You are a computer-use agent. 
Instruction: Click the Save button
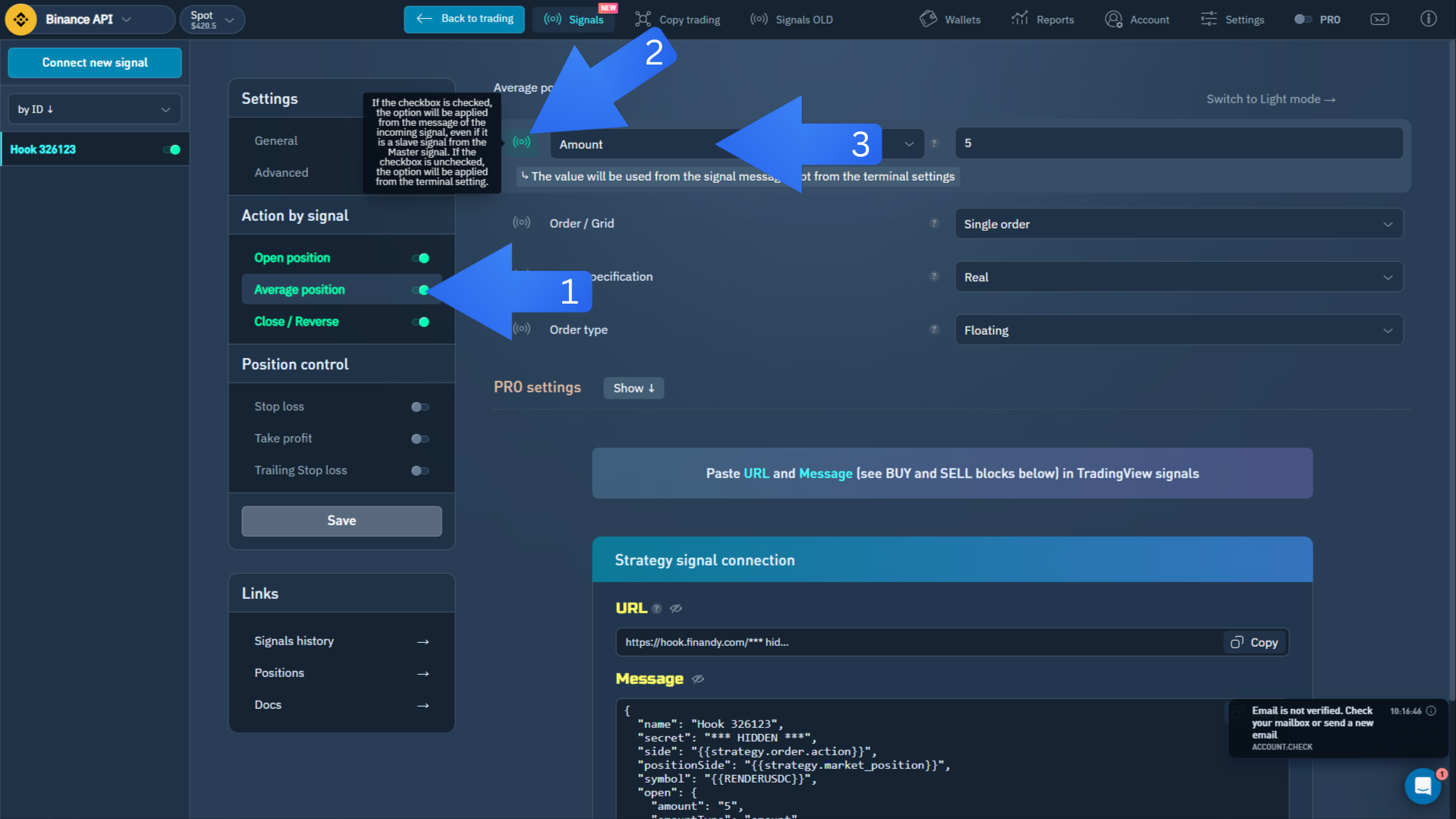[x=341, y=521]
